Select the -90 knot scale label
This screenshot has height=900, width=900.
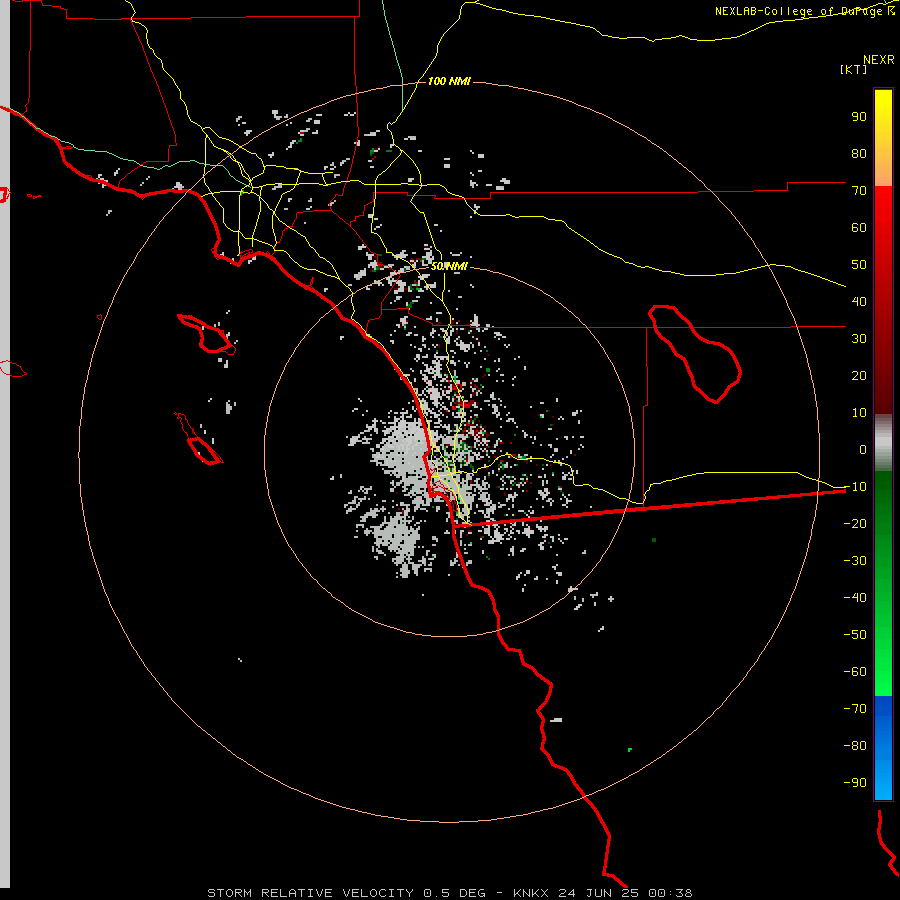[x=855, y=782]
